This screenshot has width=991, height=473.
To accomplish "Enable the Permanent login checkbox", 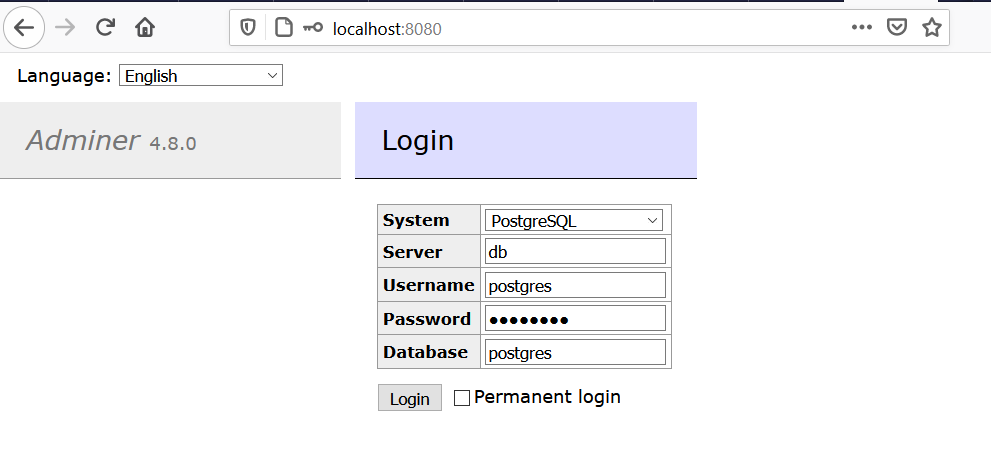I will (x=462, y=398).
